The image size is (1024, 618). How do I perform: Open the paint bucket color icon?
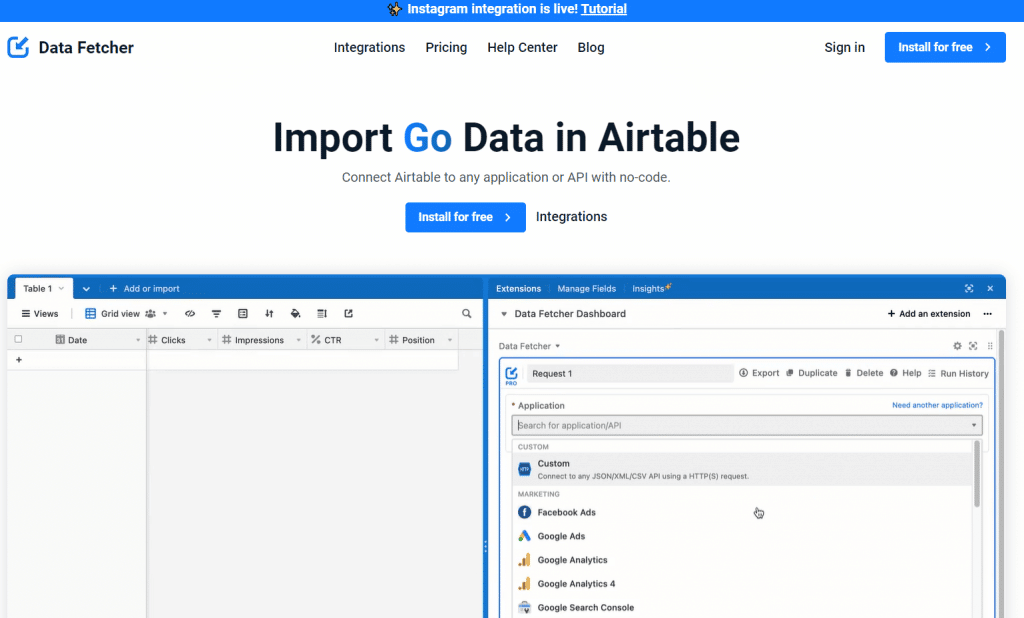pos(295,314)
